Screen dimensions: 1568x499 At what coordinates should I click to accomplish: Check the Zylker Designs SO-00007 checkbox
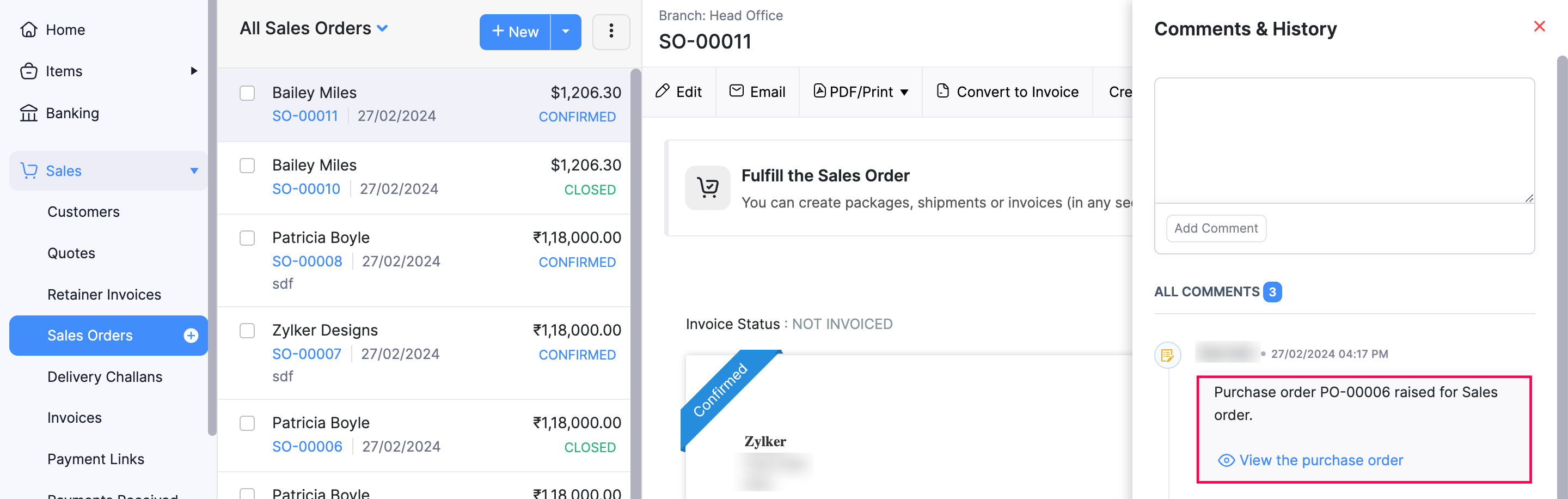pyautogui.click(x=247, y=331)
